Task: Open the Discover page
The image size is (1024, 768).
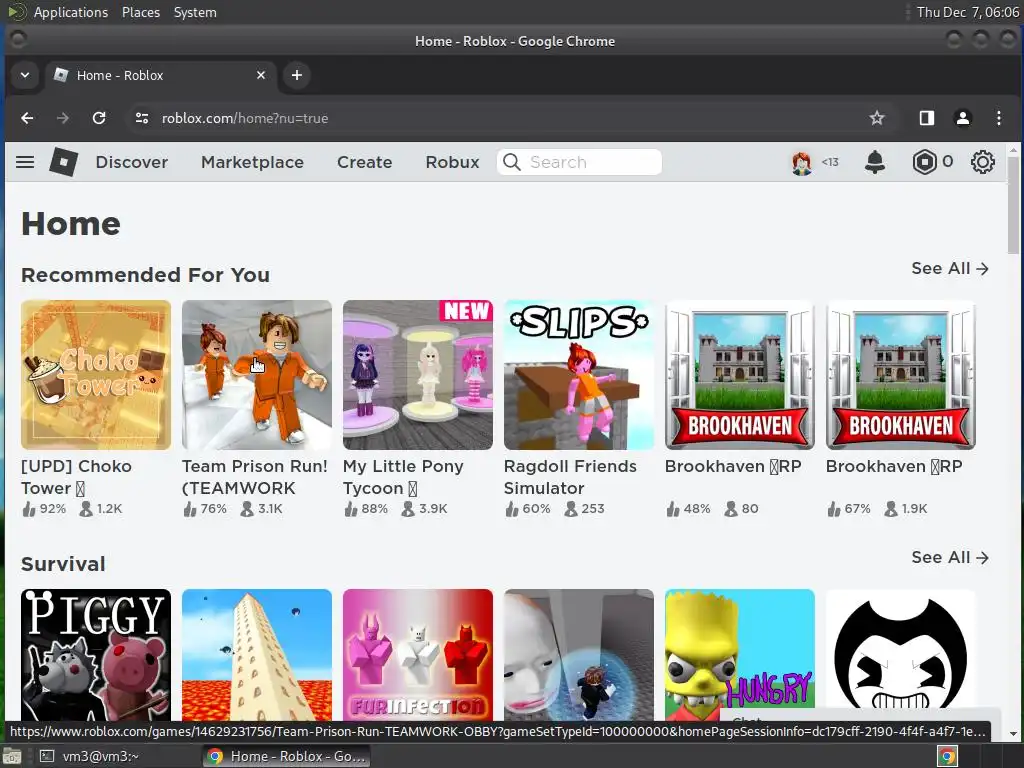Action: point(131,162)
